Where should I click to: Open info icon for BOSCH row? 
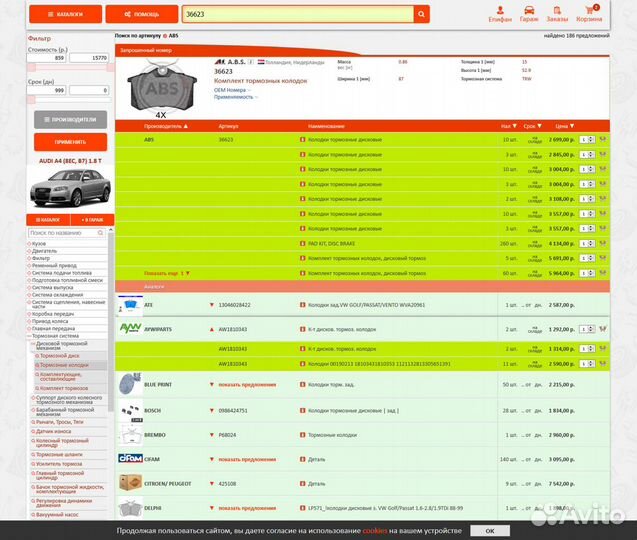point(303,410)
